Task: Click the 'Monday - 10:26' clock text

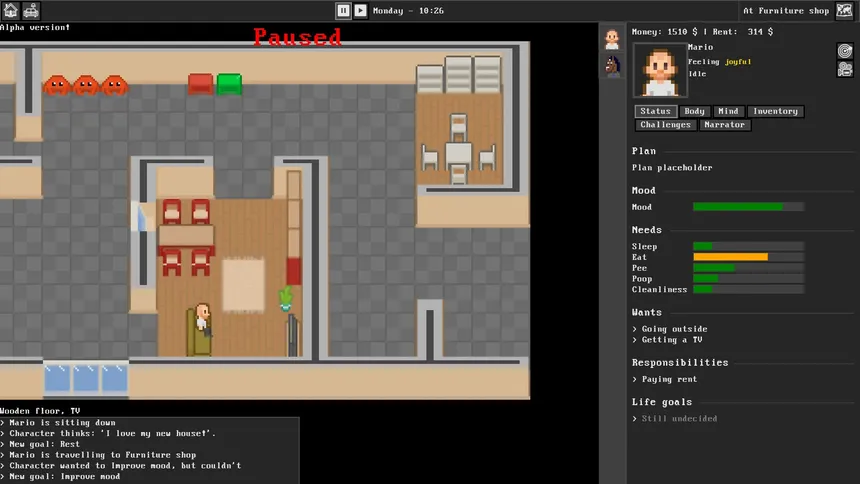Action: click(409, 10)
